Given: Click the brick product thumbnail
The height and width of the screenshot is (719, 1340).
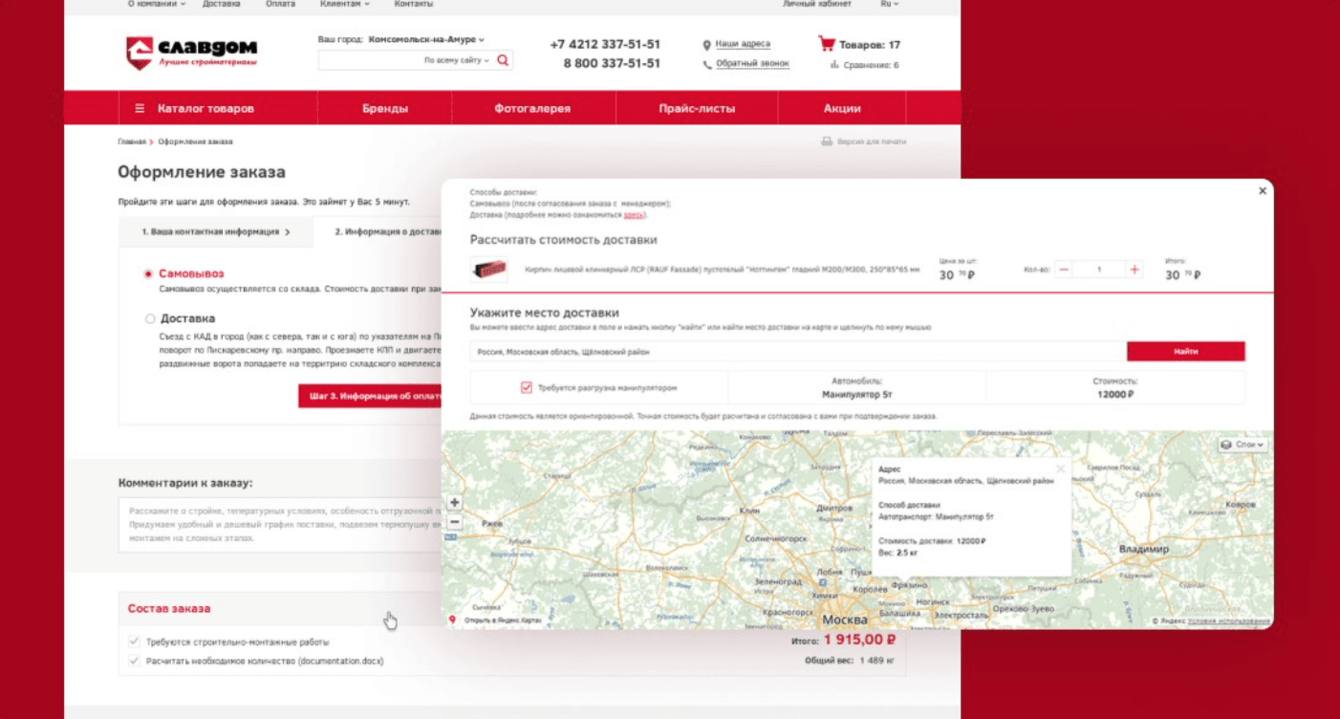Looking at the screenshot, I should 489,270.
